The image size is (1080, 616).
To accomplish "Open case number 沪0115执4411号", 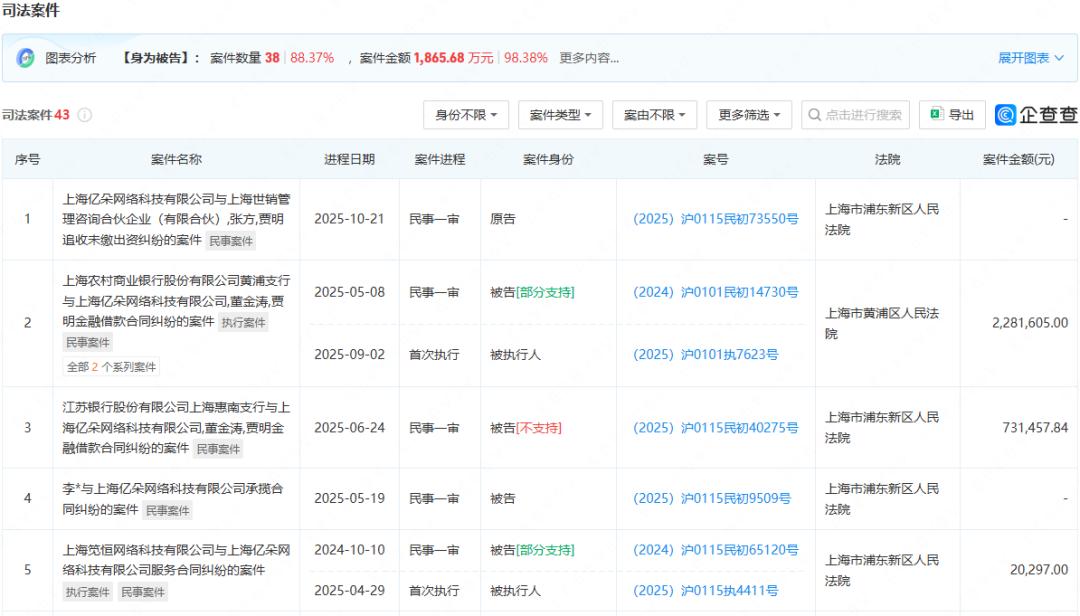I will tap(706, 591).
